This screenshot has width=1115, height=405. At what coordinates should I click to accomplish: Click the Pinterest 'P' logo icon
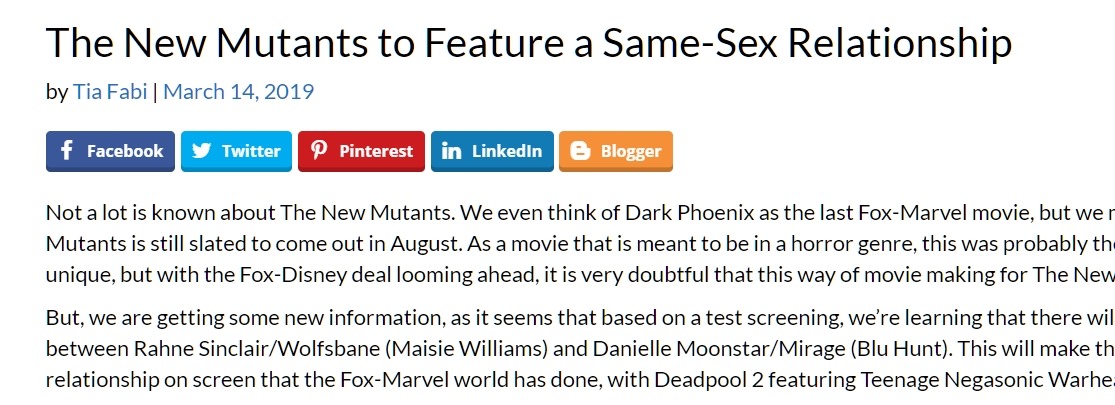tap(319, 151)
